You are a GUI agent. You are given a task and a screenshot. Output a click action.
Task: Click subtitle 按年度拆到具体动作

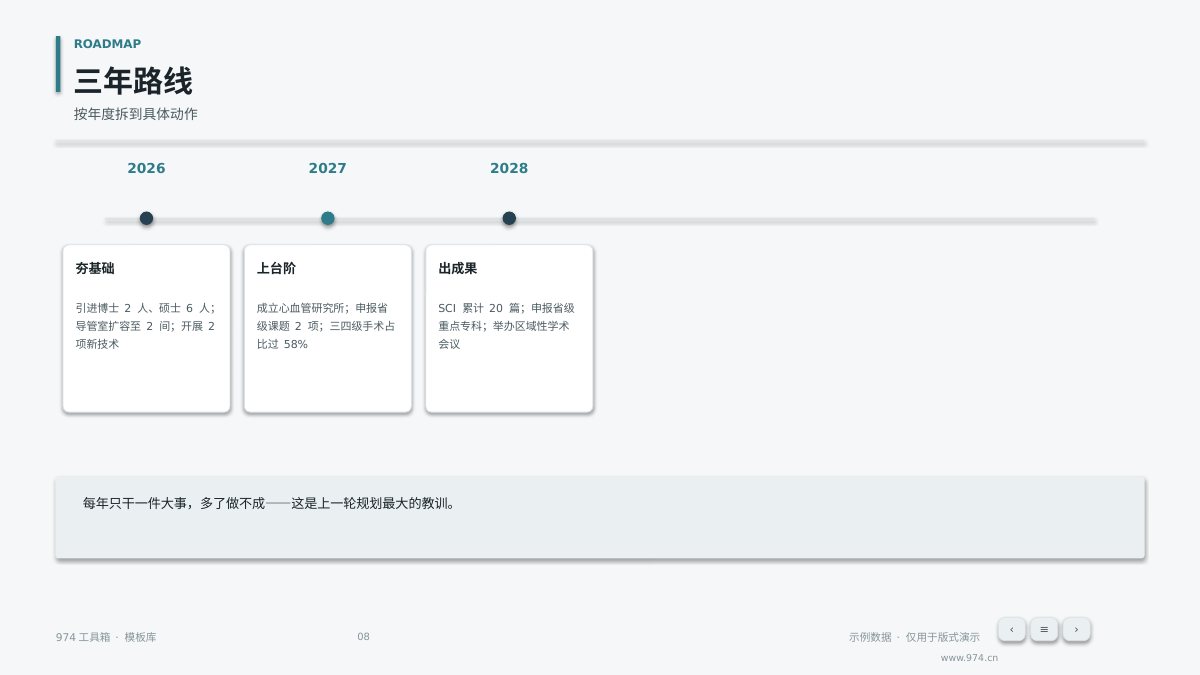(136, 114)
